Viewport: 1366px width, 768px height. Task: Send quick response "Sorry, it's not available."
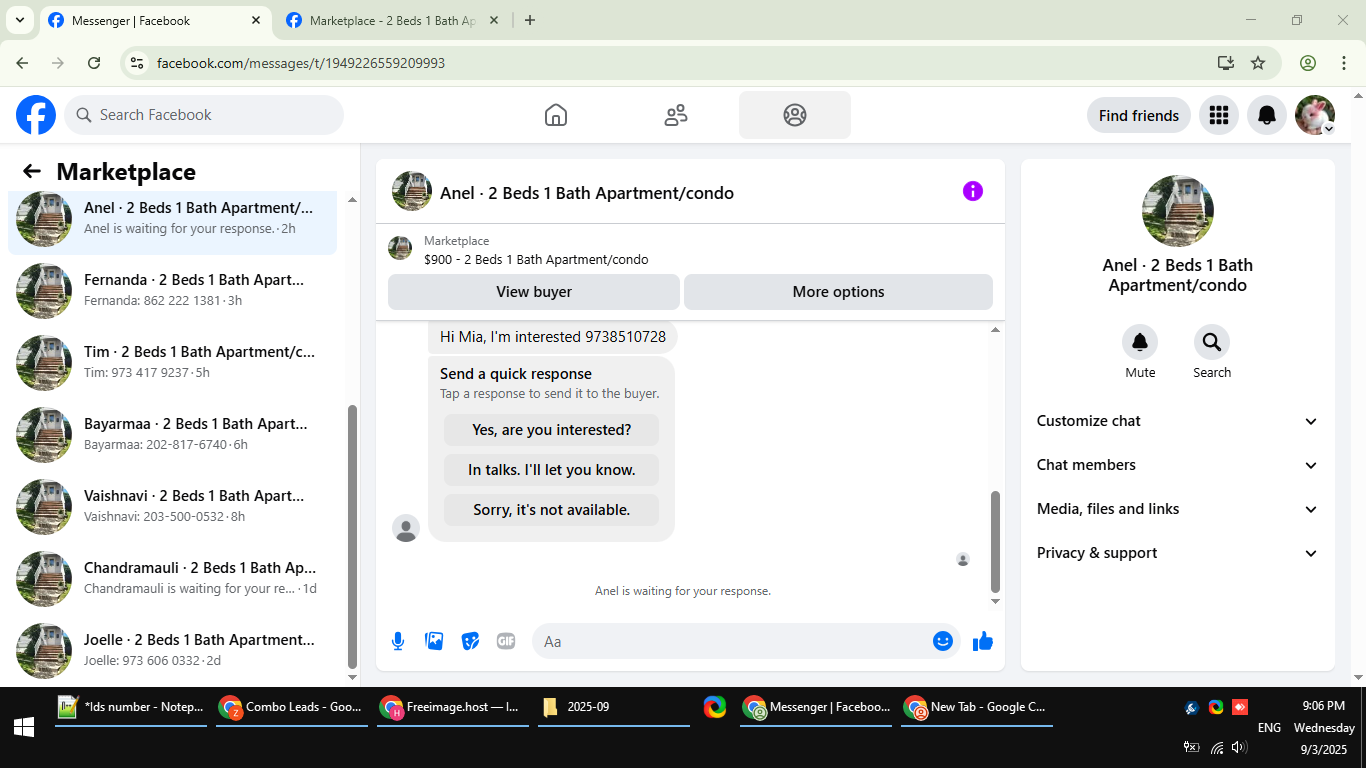(x=551, y=510)
